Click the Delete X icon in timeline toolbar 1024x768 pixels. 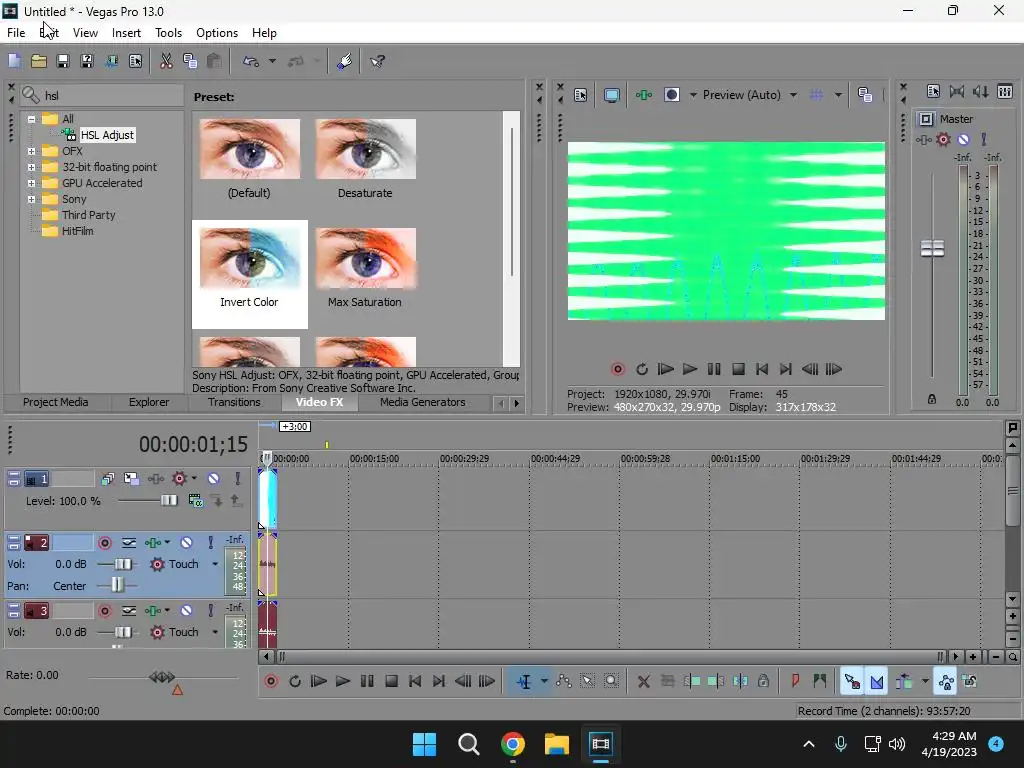(643, 682)
